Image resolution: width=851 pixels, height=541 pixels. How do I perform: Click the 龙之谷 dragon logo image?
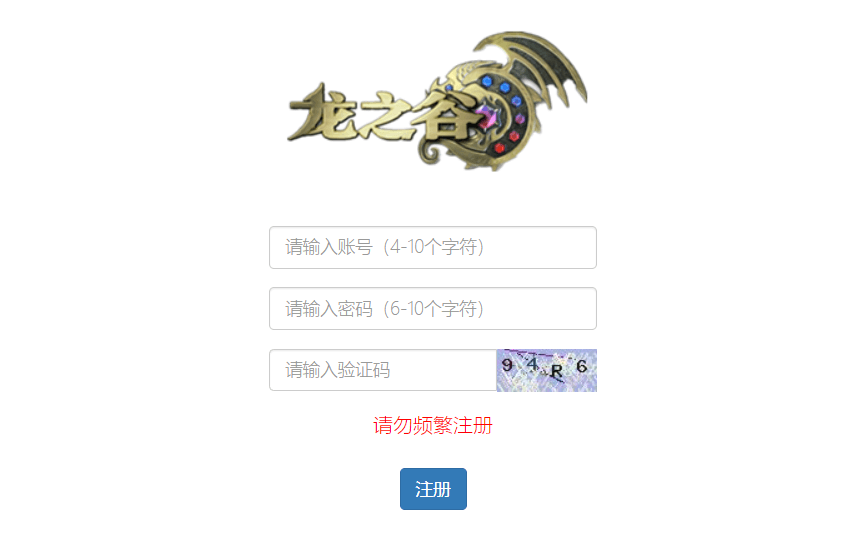[437, 101]
